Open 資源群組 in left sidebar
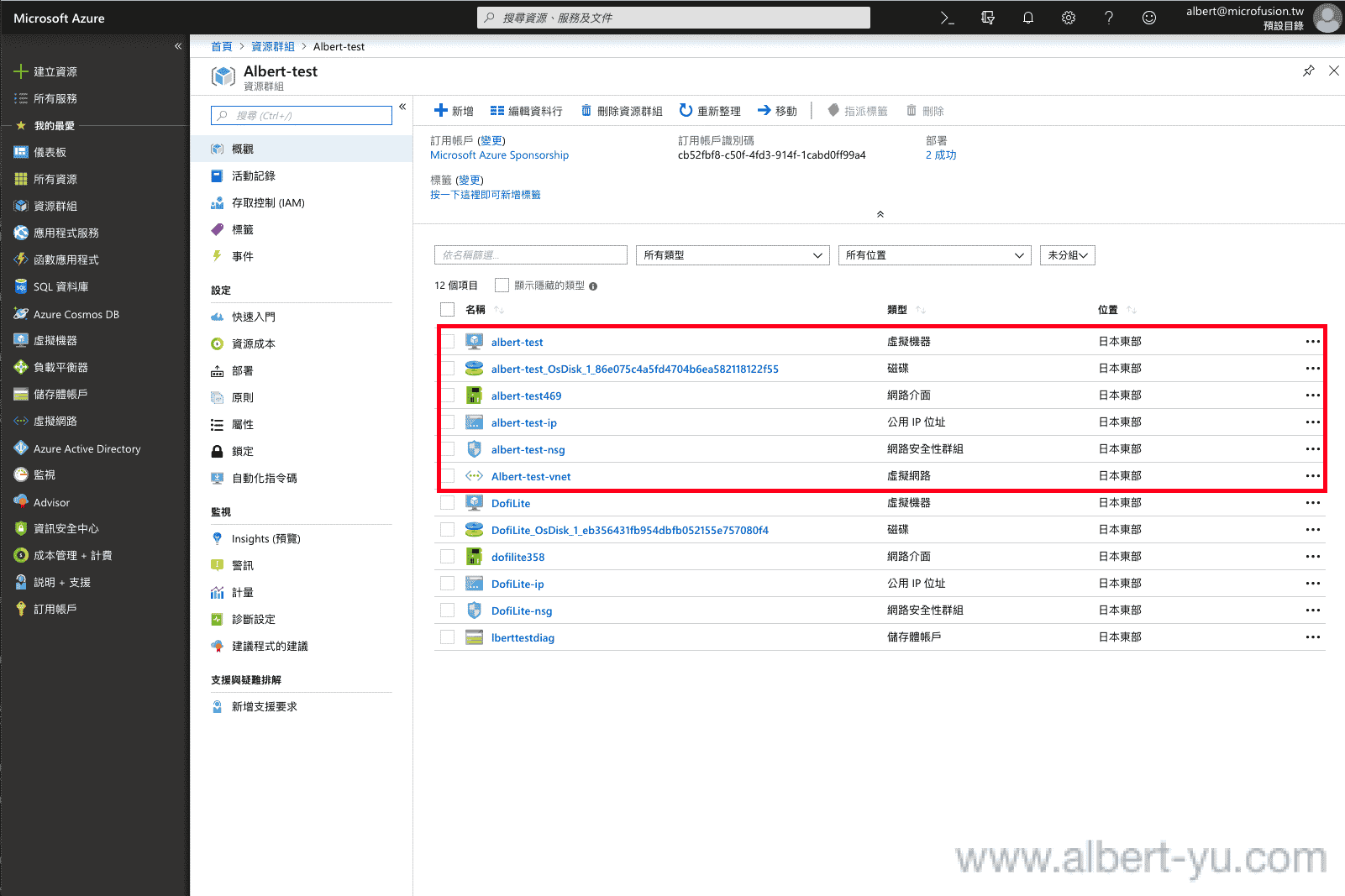This screenshot has width=1345, height=896. click(x=46, y=206)
